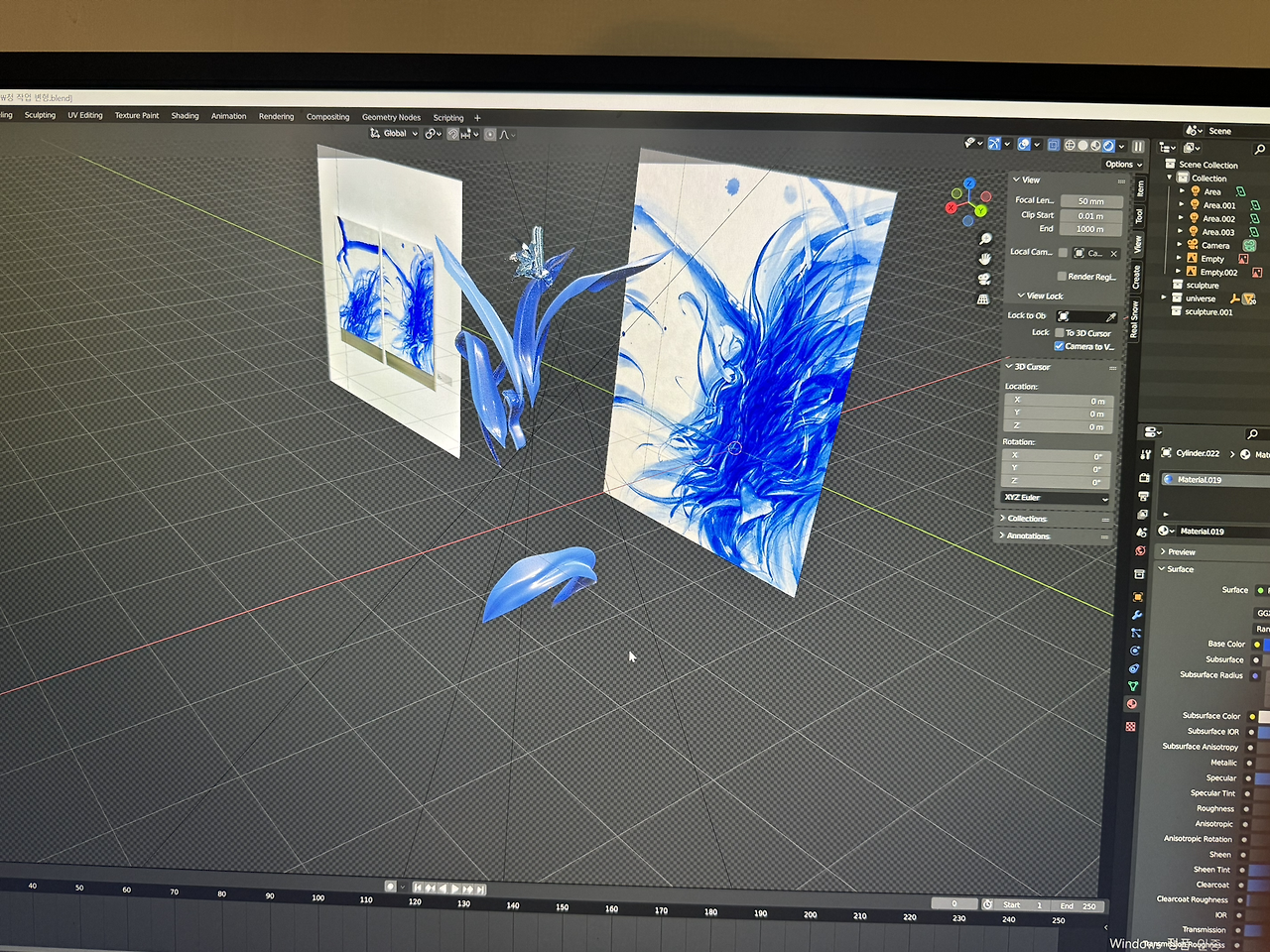Toggle proportional editing icon
The width and height of the screenshot is (1270, 952).
(490, 134)
